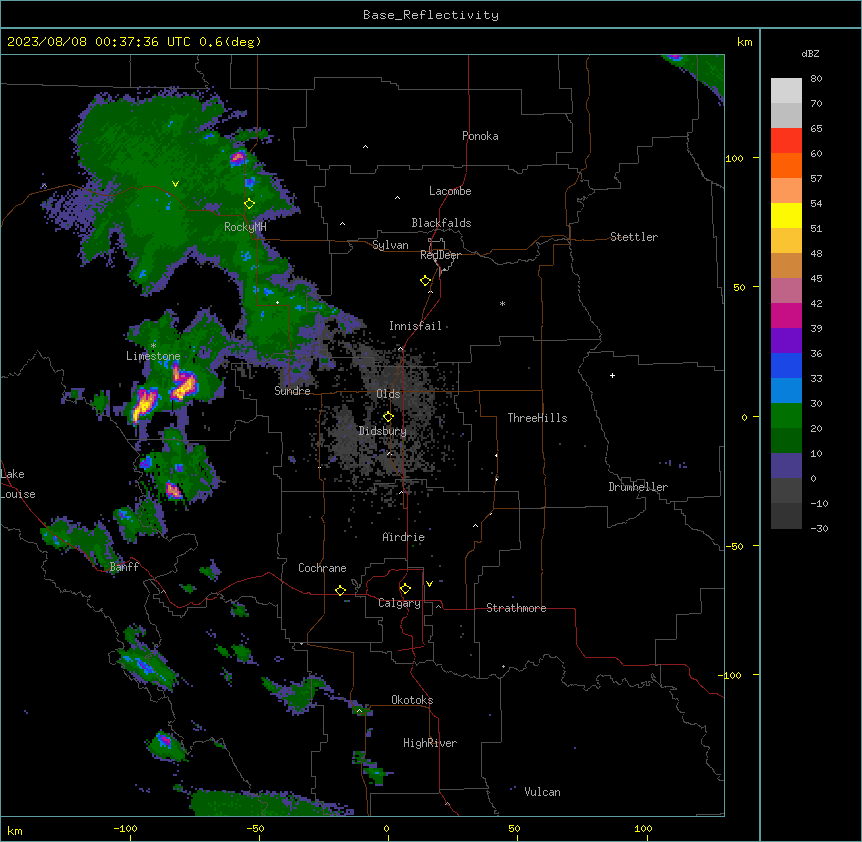
Task: Click the -50 tick on right y-axis
Action: click(x=734, y=546)
